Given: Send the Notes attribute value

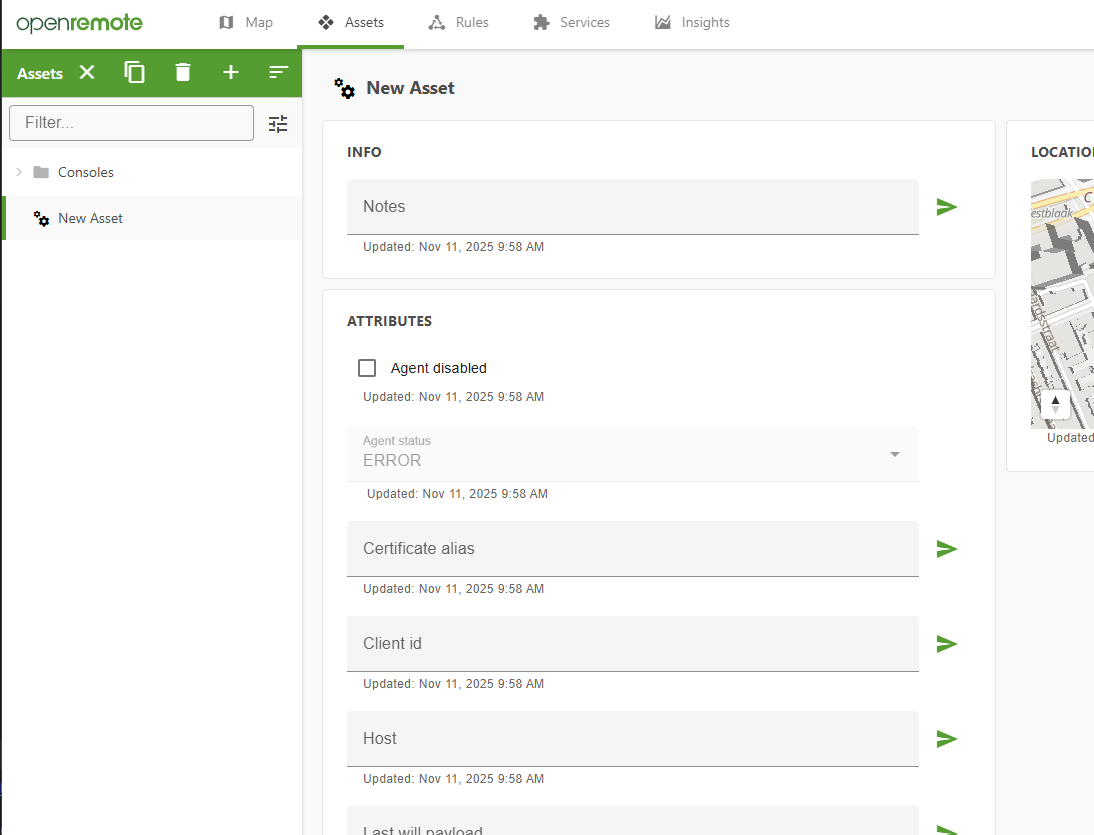Looking at the screenshot, I should [x=946, y=207].
